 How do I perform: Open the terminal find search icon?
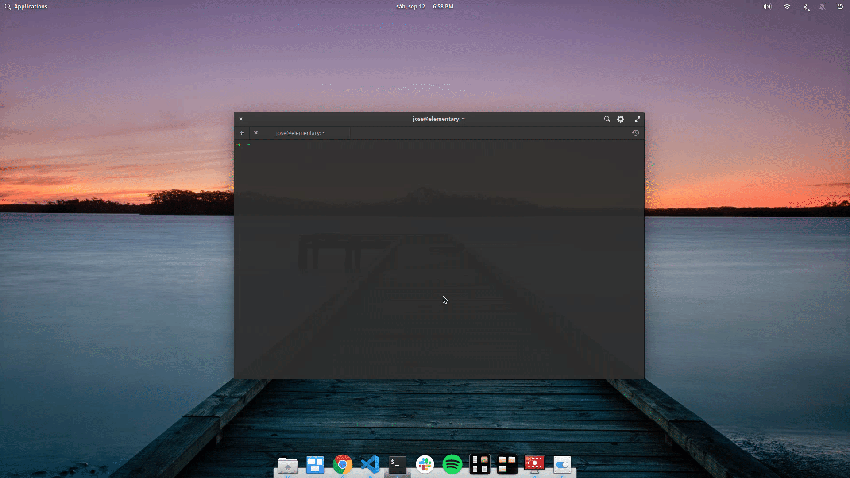tap(607, 119)
